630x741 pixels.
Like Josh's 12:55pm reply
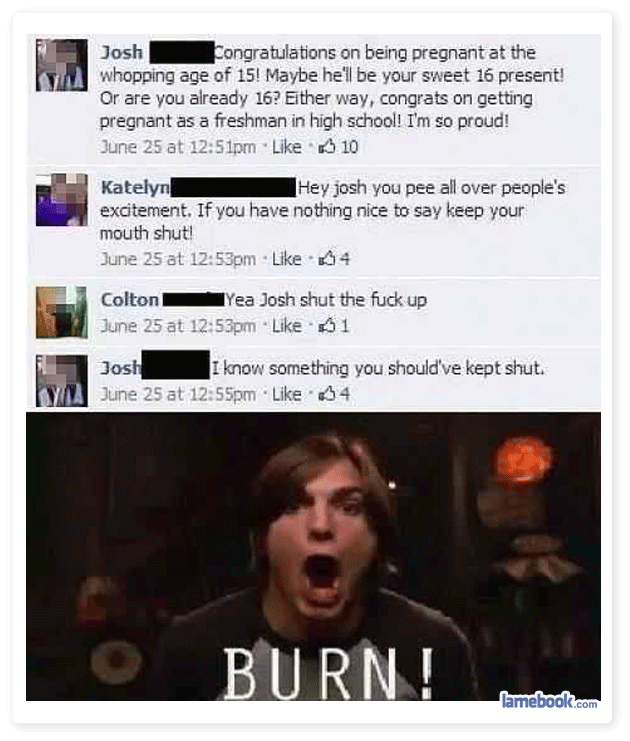(287, 394)
